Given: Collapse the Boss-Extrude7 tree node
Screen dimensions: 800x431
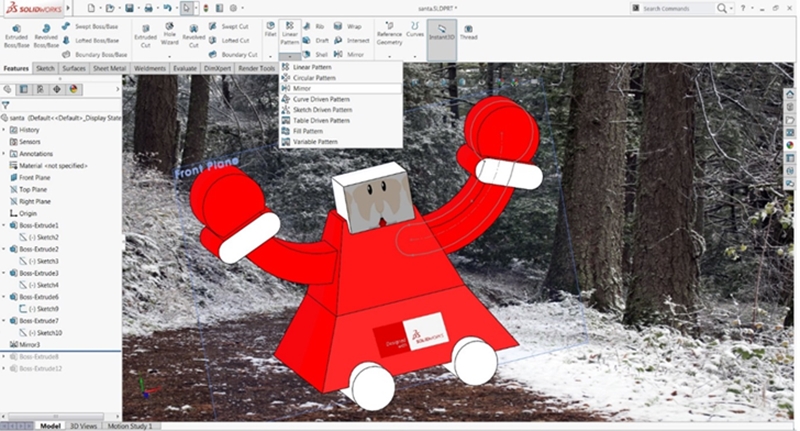Looking at the screenshot, I should [4, 321].
